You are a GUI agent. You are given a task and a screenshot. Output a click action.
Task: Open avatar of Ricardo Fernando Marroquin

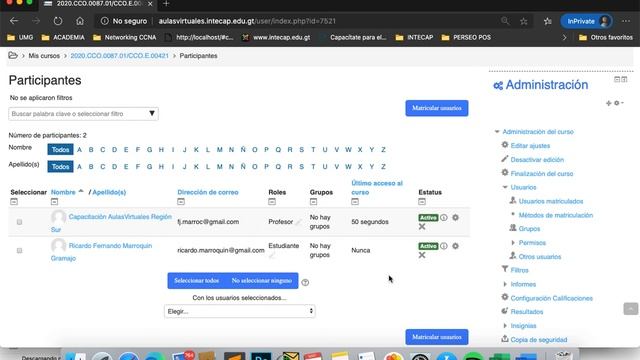click(x=58, y=245)
